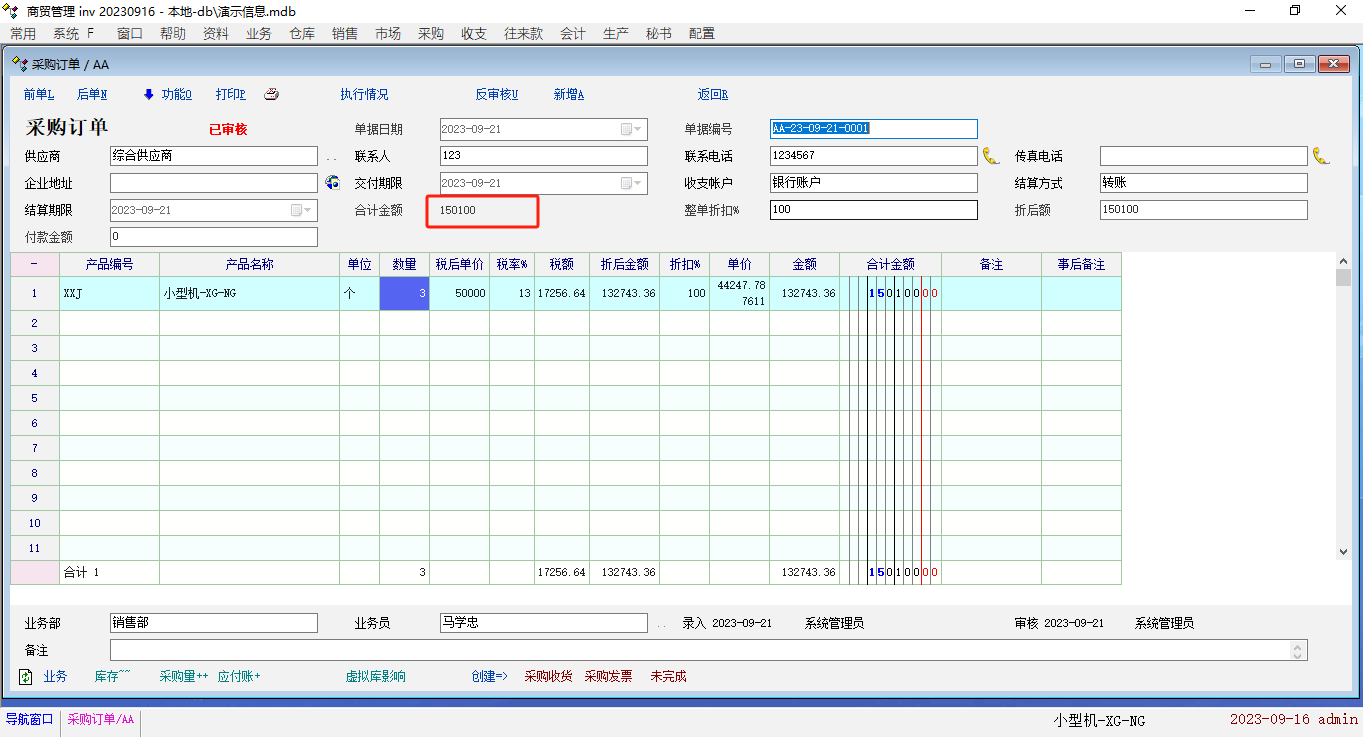Click the refresh document icon beside 业务
The height and width of the screenshot is (737, 1363).
(26, 677)
